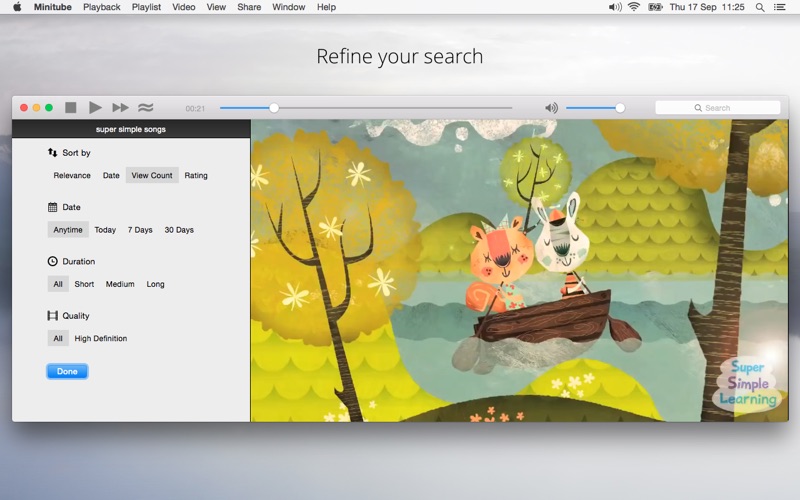The height and width of the screenshot is (500, 800).
Task: Stop playback with the stop icon
Action: point(70,108)
